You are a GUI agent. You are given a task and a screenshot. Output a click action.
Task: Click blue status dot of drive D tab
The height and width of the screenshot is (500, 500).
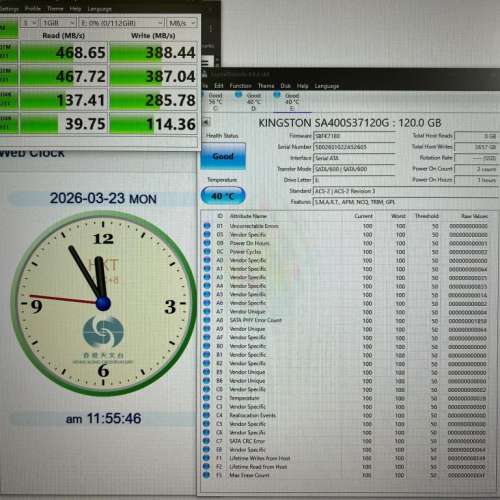tap(238, 95)
